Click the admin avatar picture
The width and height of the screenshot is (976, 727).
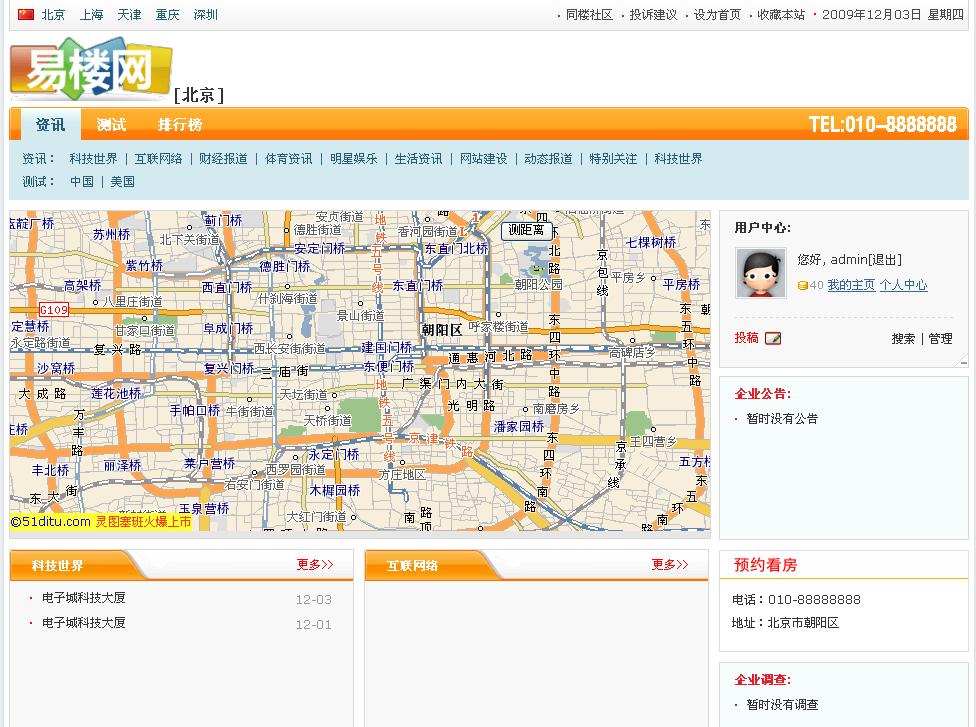[760, 272]
